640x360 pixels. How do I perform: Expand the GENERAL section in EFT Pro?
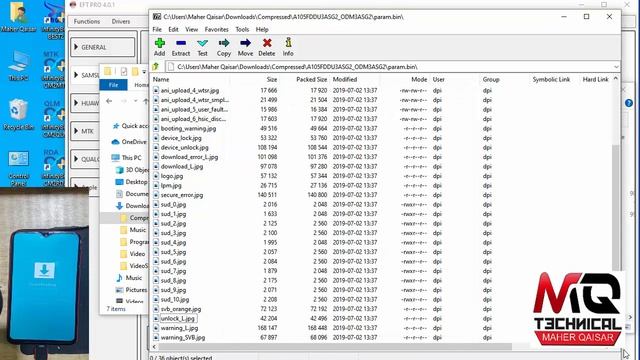102,47
